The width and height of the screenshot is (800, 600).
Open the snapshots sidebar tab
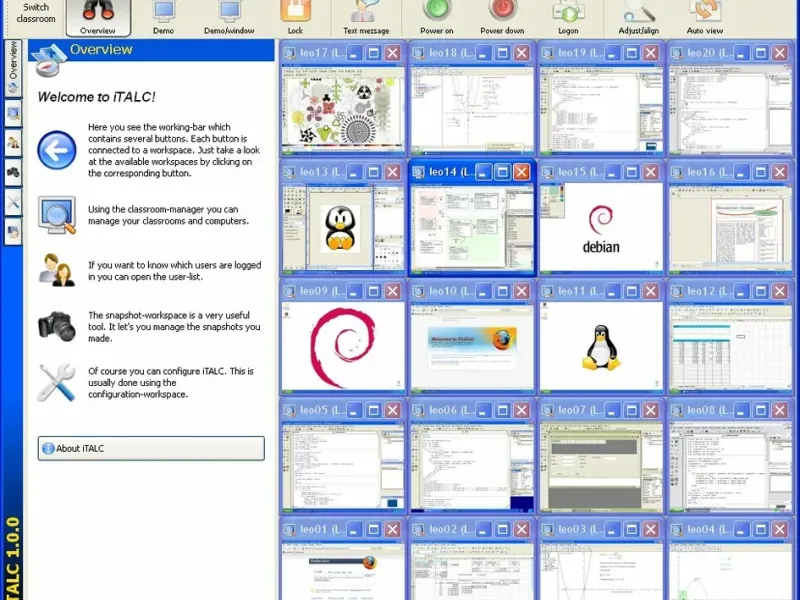click(x=13, y=172)
